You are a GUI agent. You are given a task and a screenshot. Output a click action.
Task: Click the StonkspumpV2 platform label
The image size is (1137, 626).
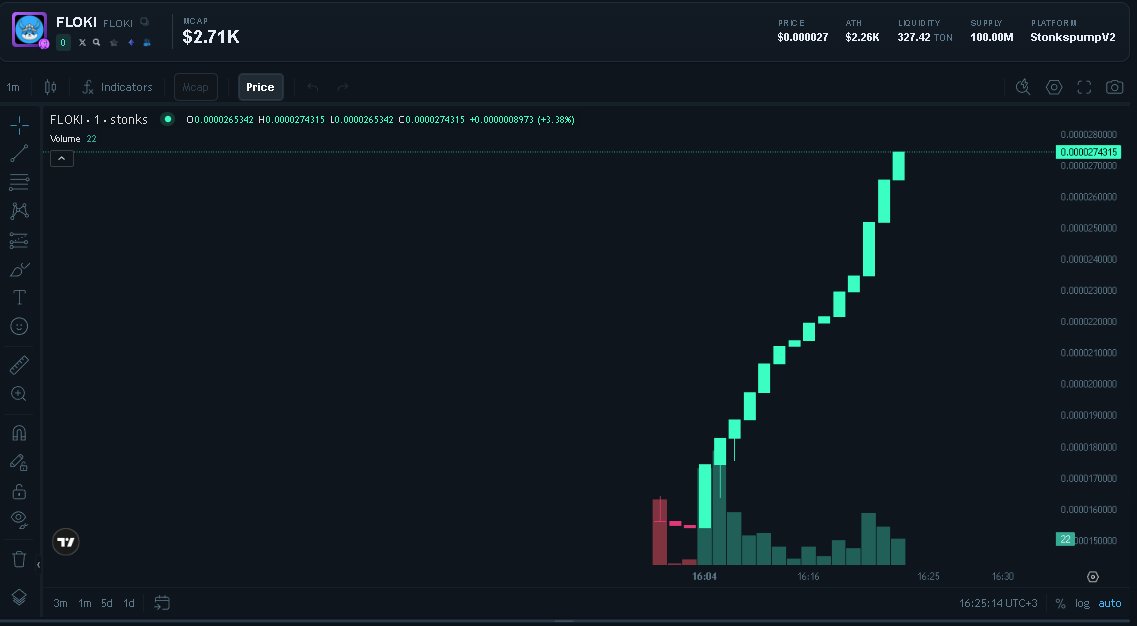1072,37
